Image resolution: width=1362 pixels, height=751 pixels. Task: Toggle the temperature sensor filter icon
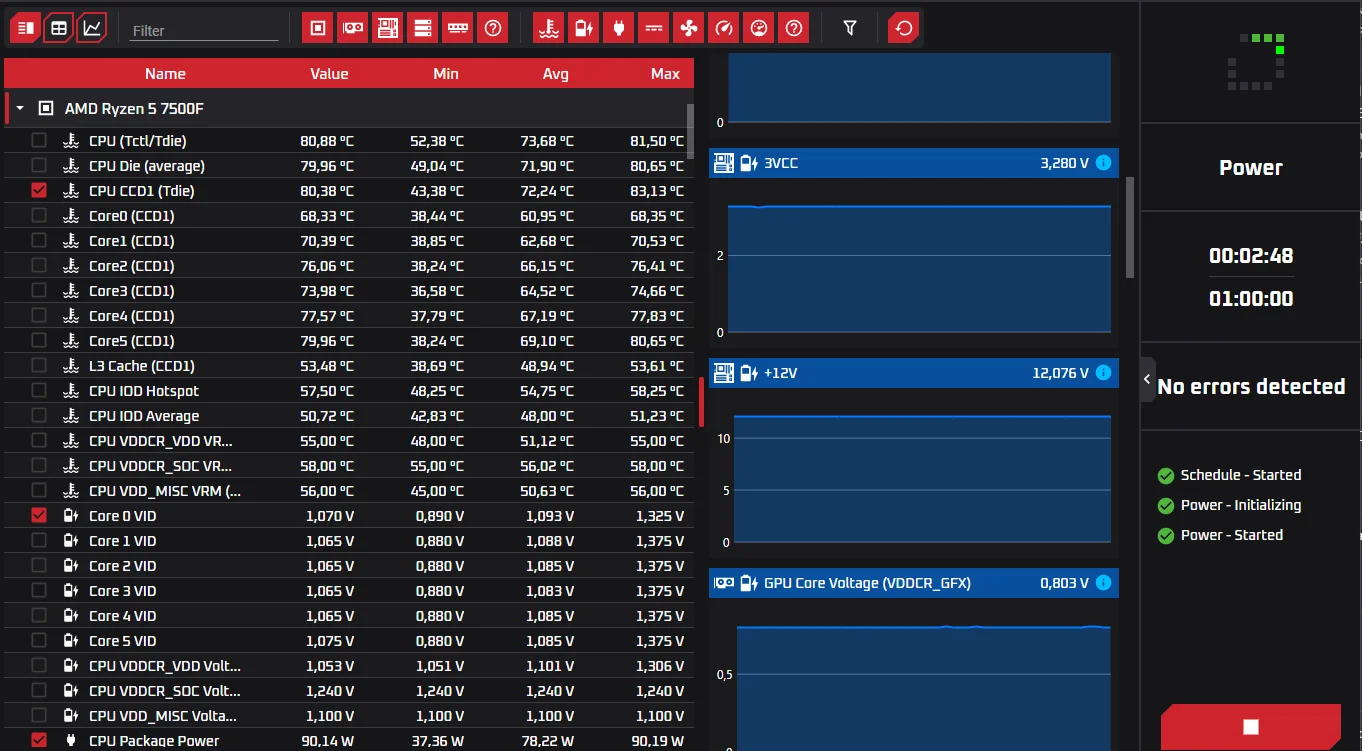548,28
